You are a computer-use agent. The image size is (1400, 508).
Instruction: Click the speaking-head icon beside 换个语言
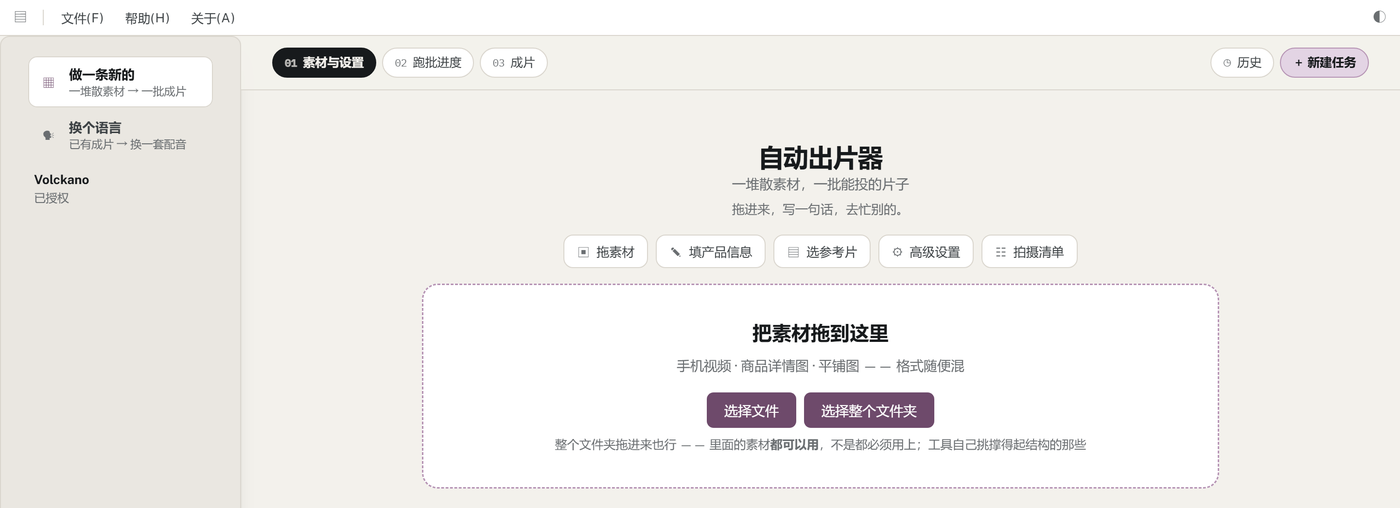(48, 135)
